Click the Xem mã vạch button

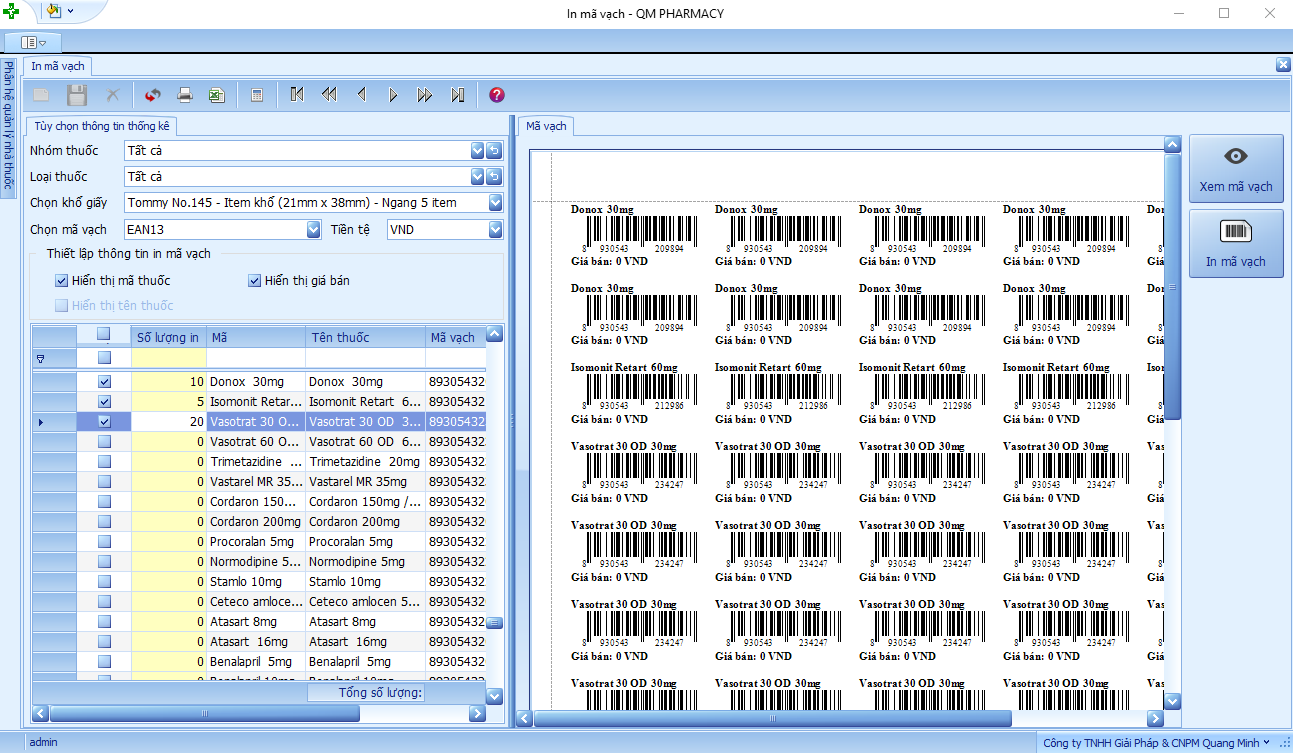pyautogui.click(x=1236, y=169)
